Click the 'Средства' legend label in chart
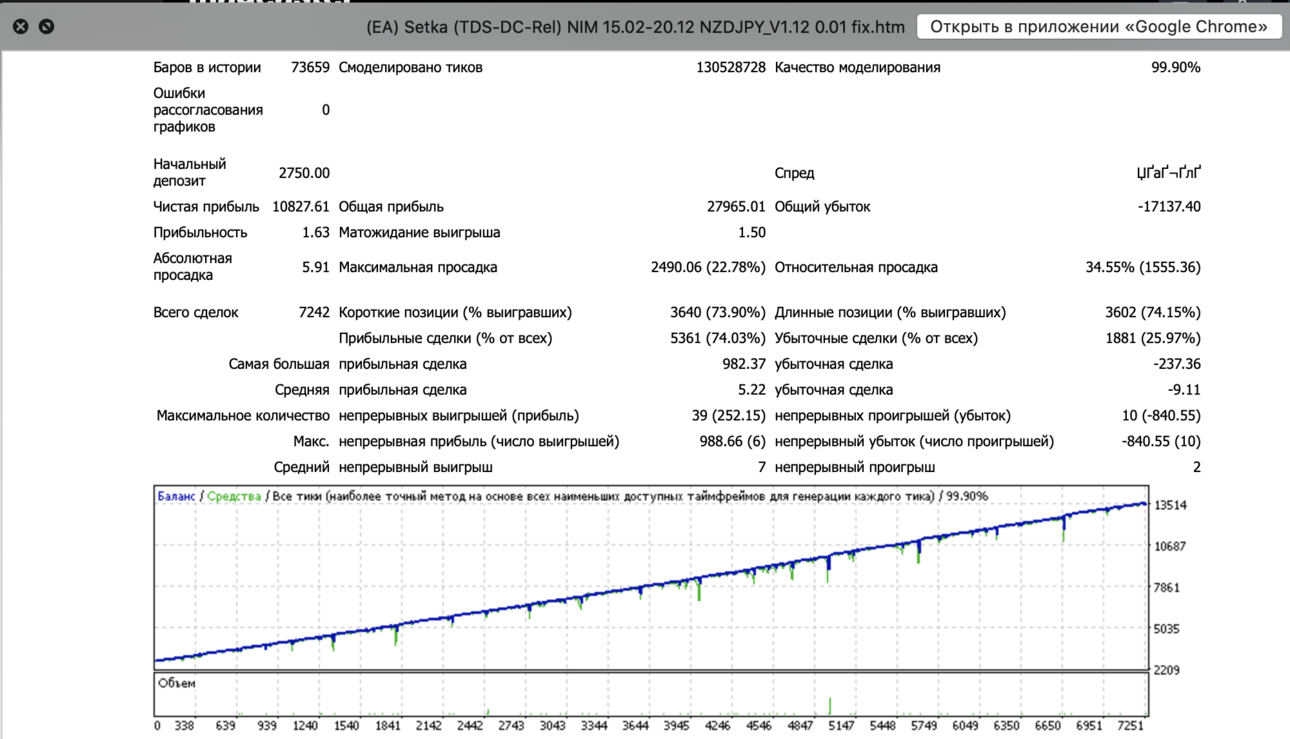 [234, 496]
